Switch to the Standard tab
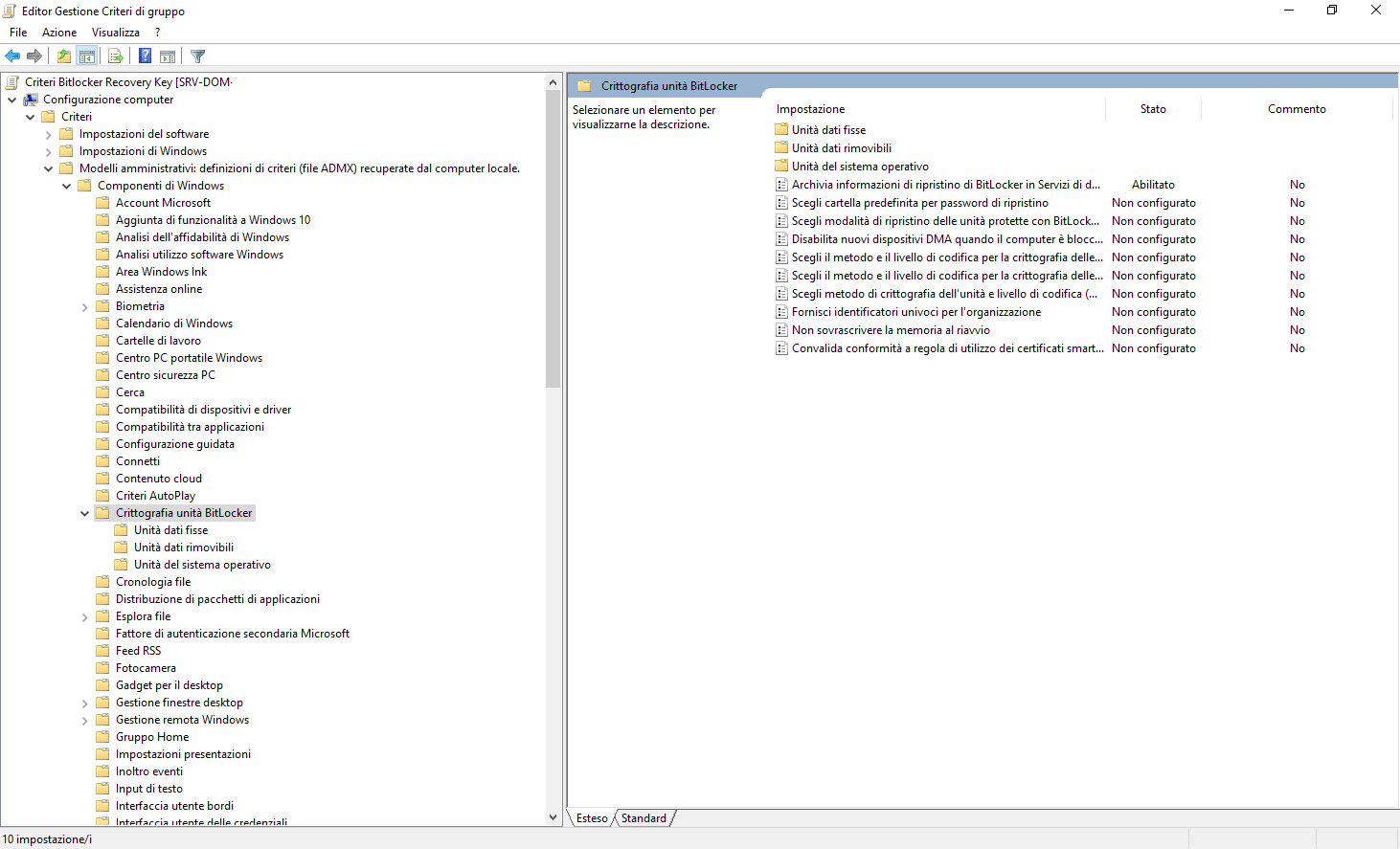This screenshot has height=849, width=1400. (x=644, y=818)
